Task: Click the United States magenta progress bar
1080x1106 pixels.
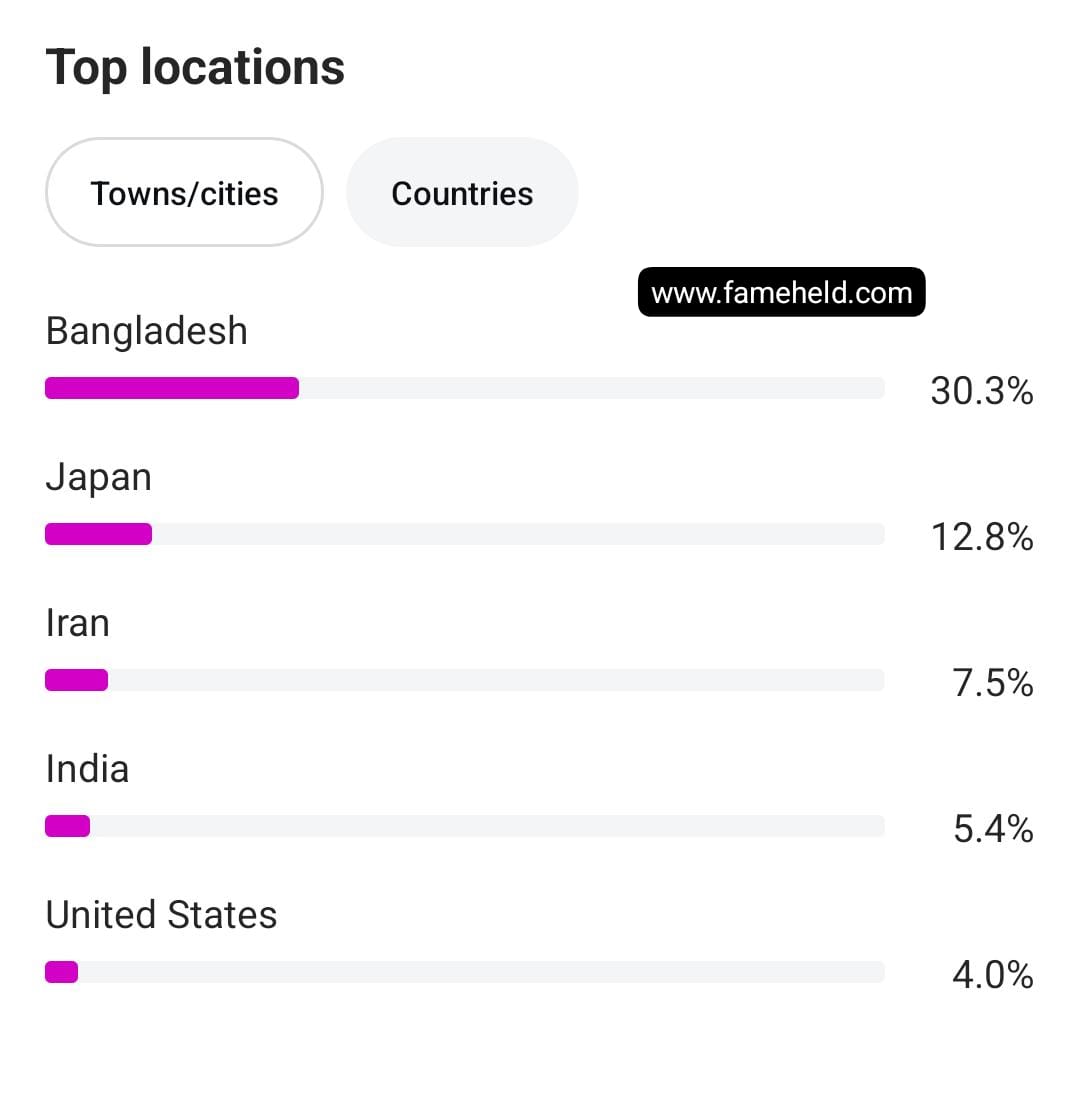Action: click(x=61, y=972)
